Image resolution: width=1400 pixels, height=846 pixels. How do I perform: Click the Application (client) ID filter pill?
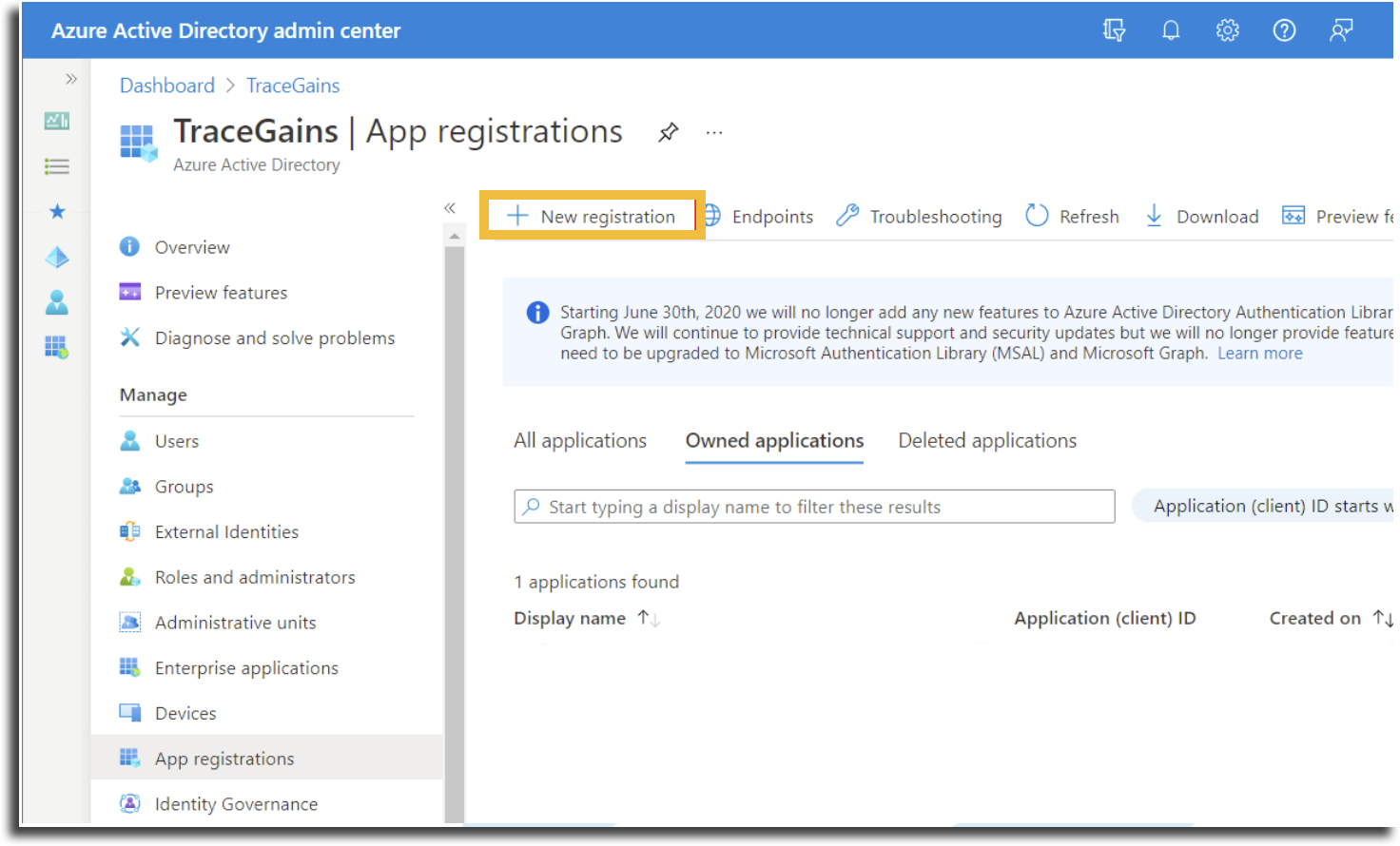1263,507
